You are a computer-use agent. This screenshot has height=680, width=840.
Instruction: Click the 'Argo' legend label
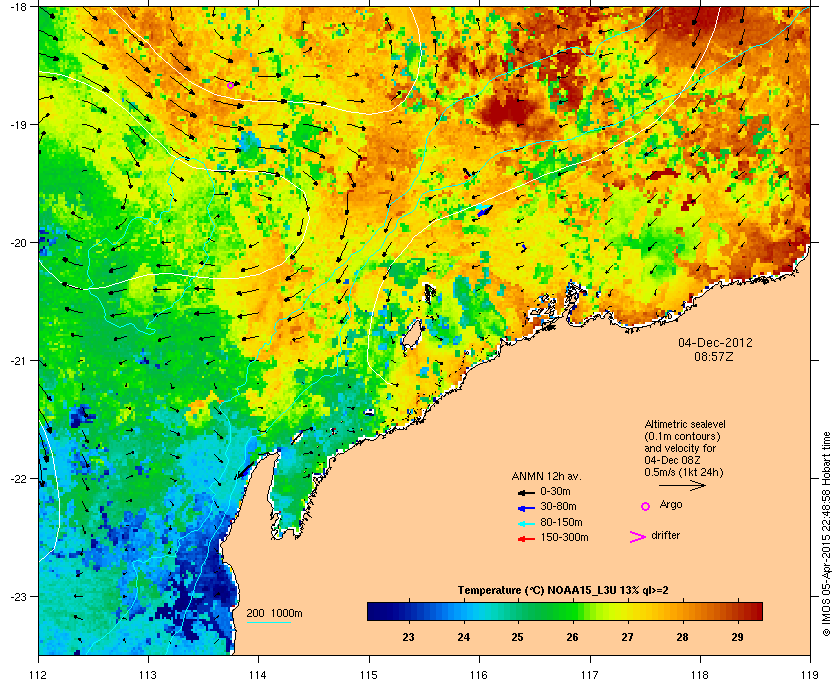(671, 504)
